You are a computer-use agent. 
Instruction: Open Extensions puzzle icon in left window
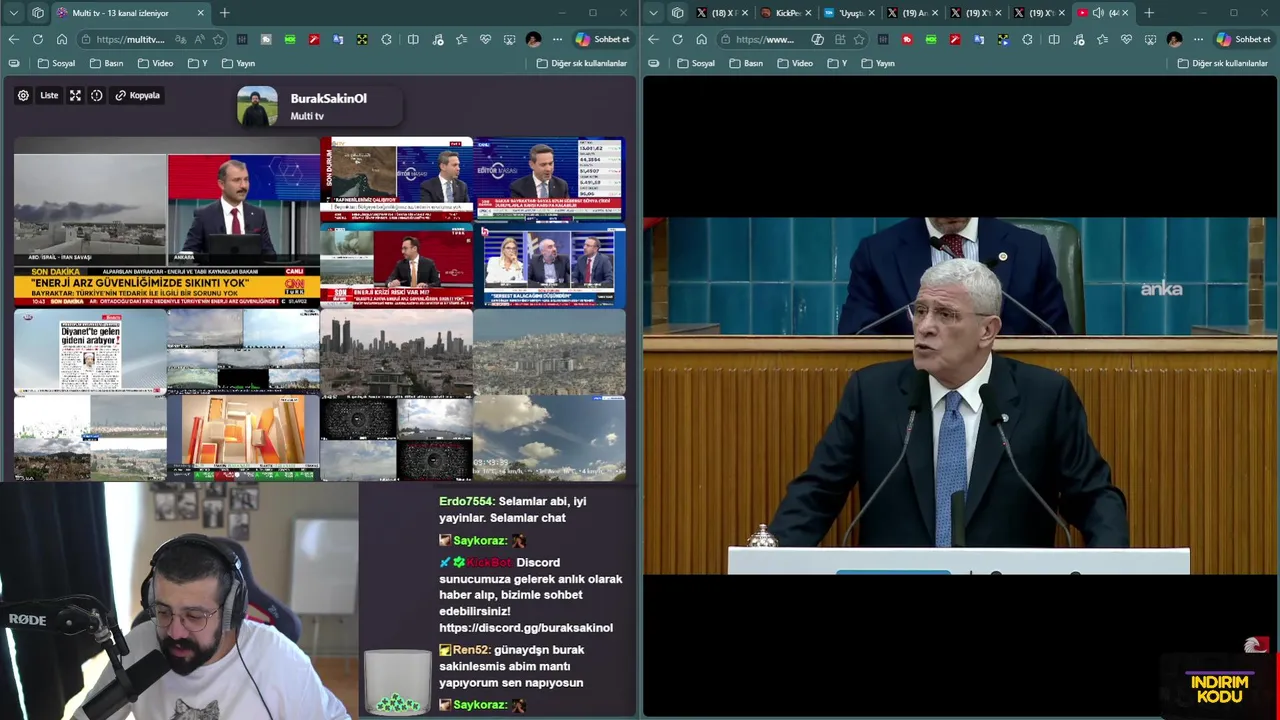click(x=386, y=39)
